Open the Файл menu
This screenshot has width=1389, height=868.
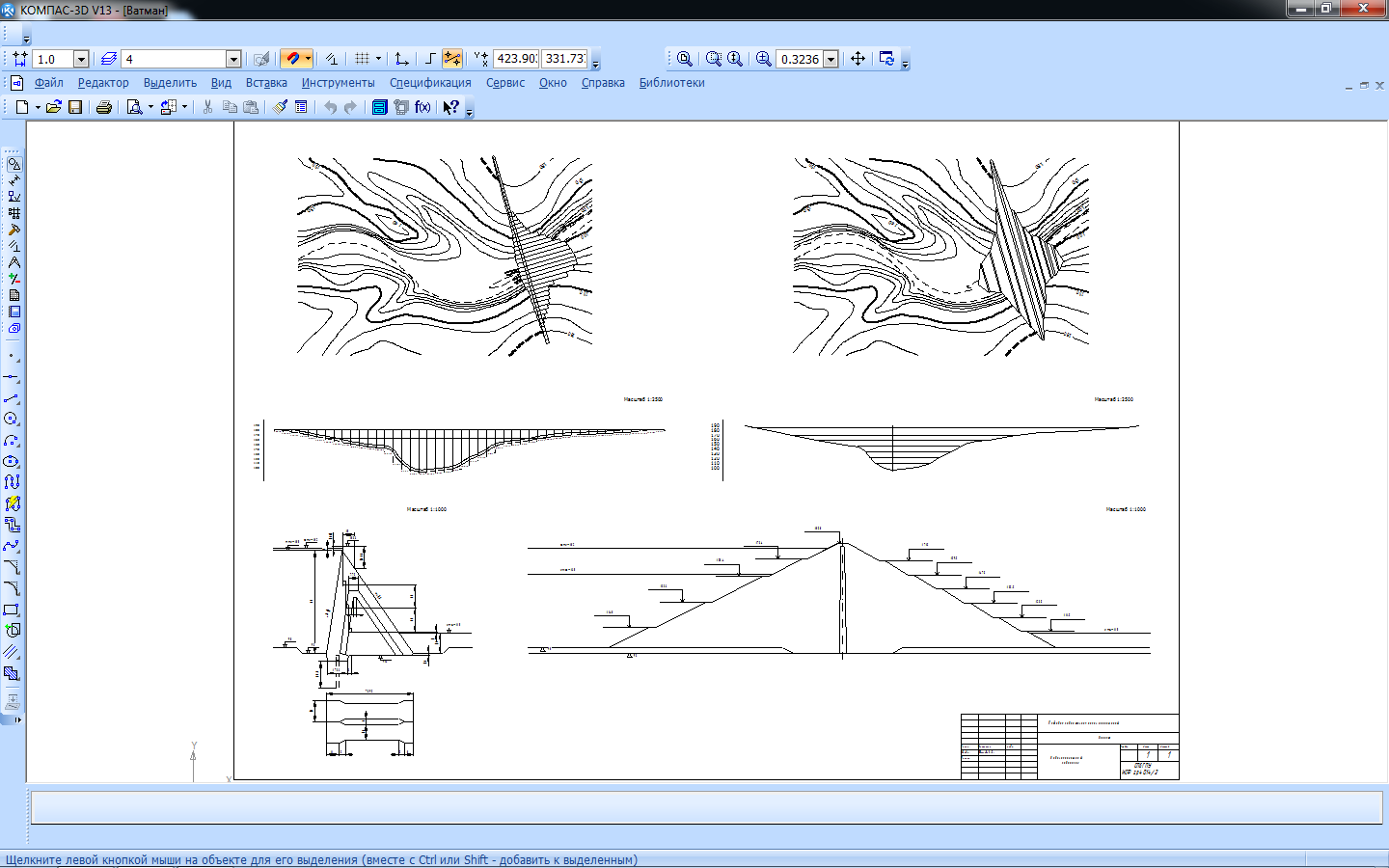(x=49, y=83)
